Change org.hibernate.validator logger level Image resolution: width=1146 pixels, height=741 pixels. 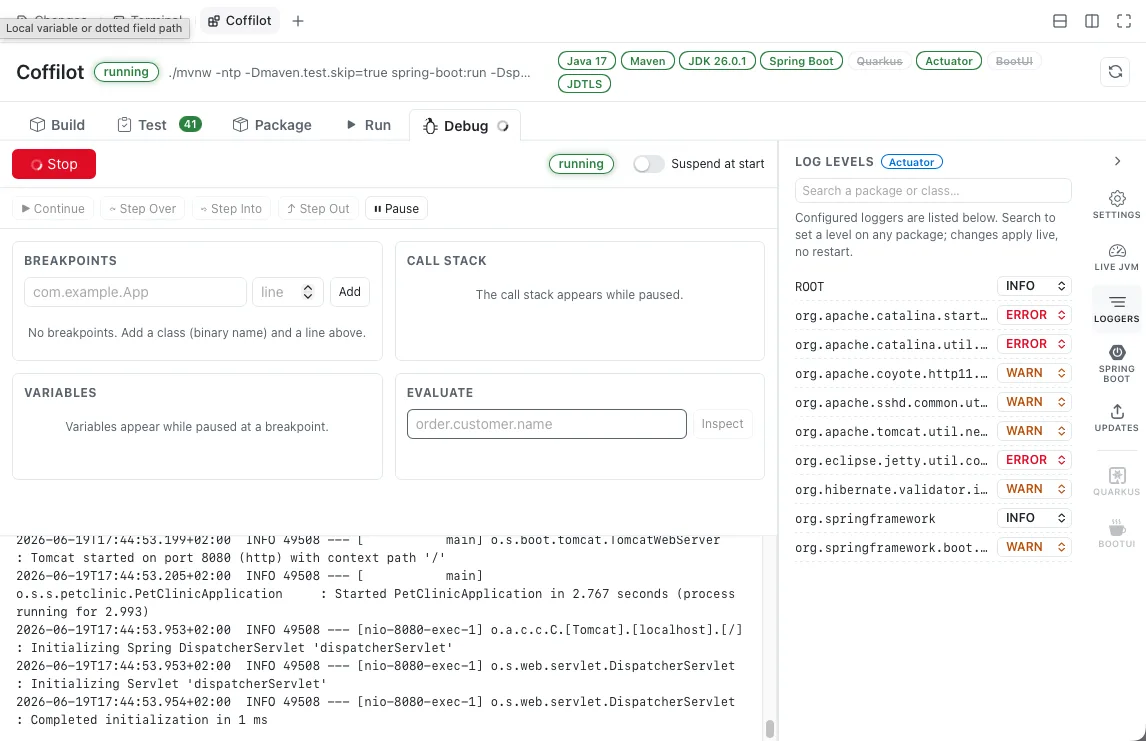(1033, 489)
